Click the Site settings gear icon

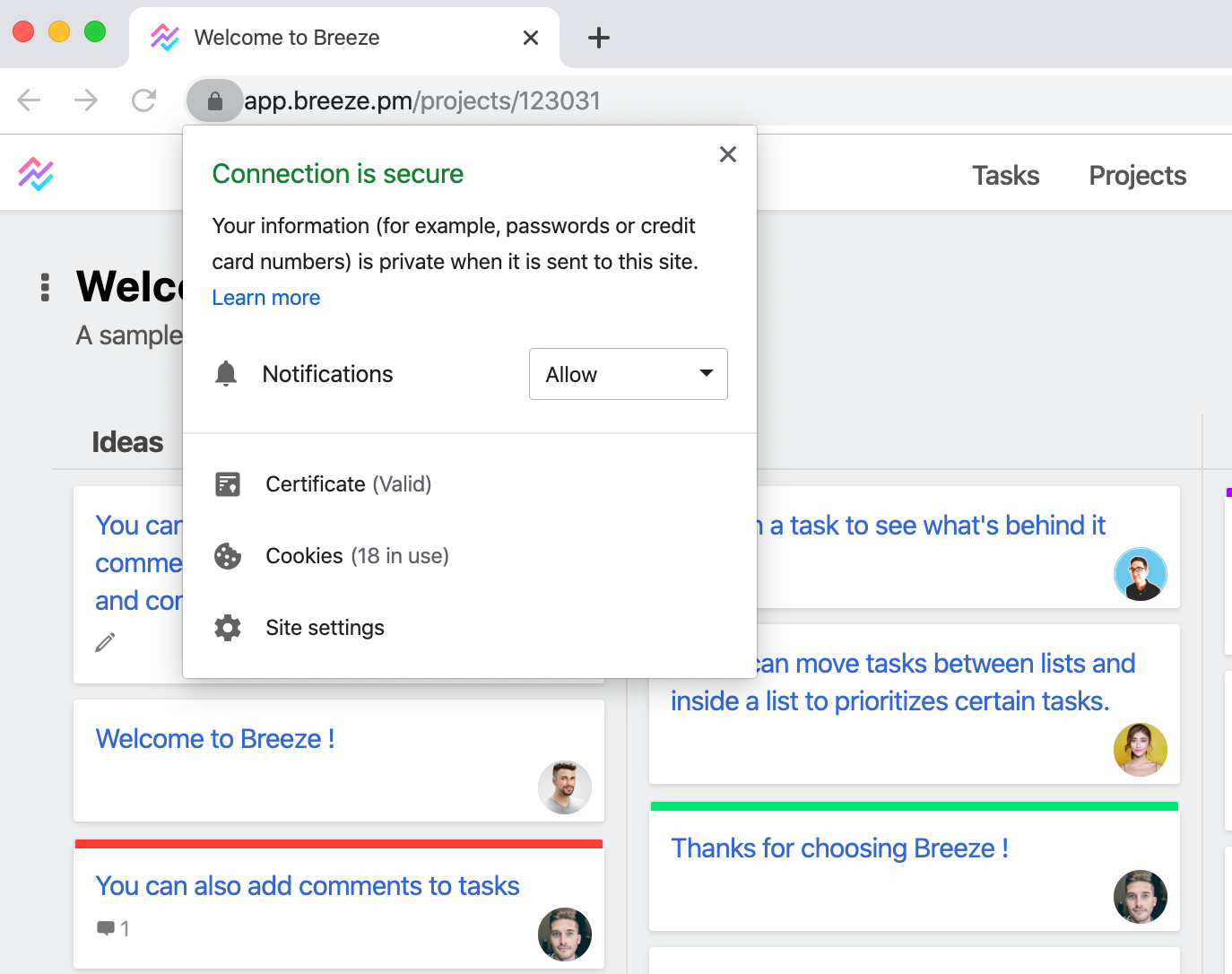click(228, 628)
